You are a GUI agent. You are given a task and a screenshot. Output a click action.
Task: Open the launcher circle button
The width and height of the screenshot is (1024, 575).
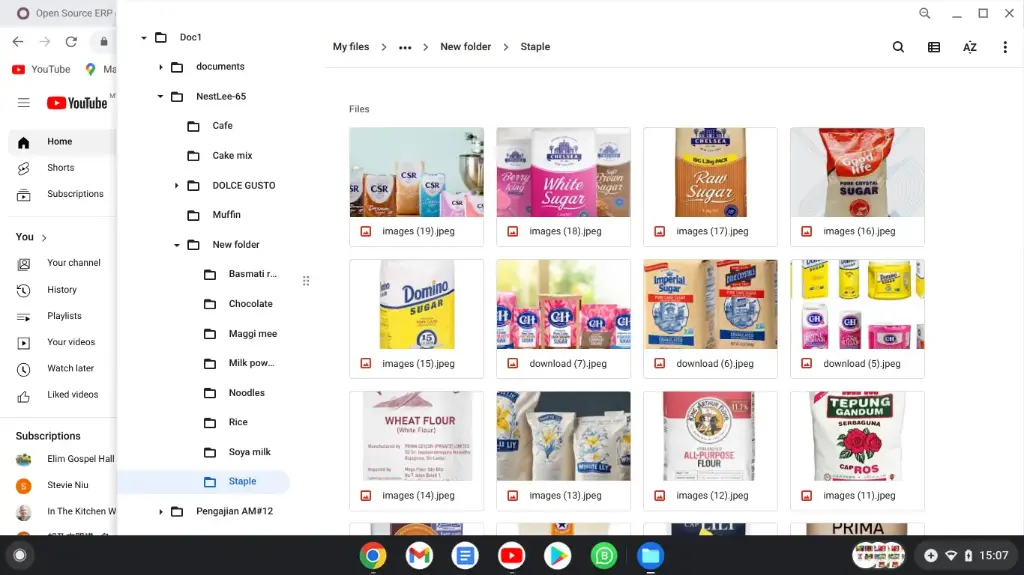coord(20,555)
